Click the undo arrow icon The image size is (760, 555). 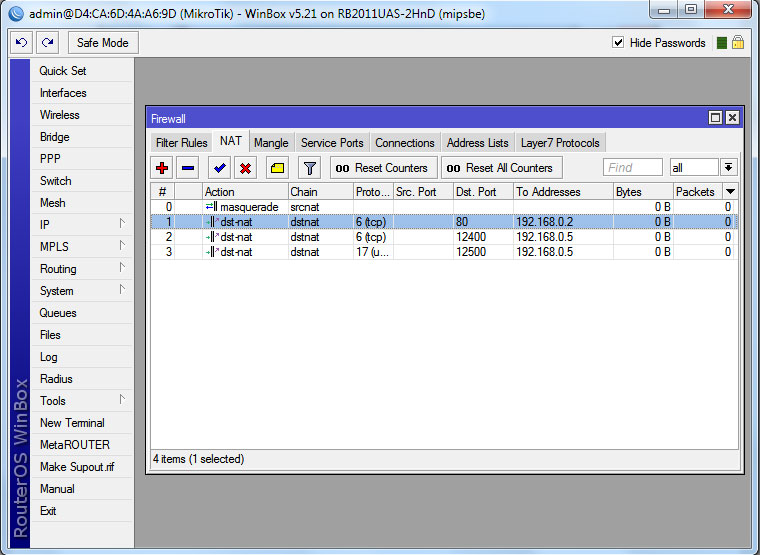point(22,43)
